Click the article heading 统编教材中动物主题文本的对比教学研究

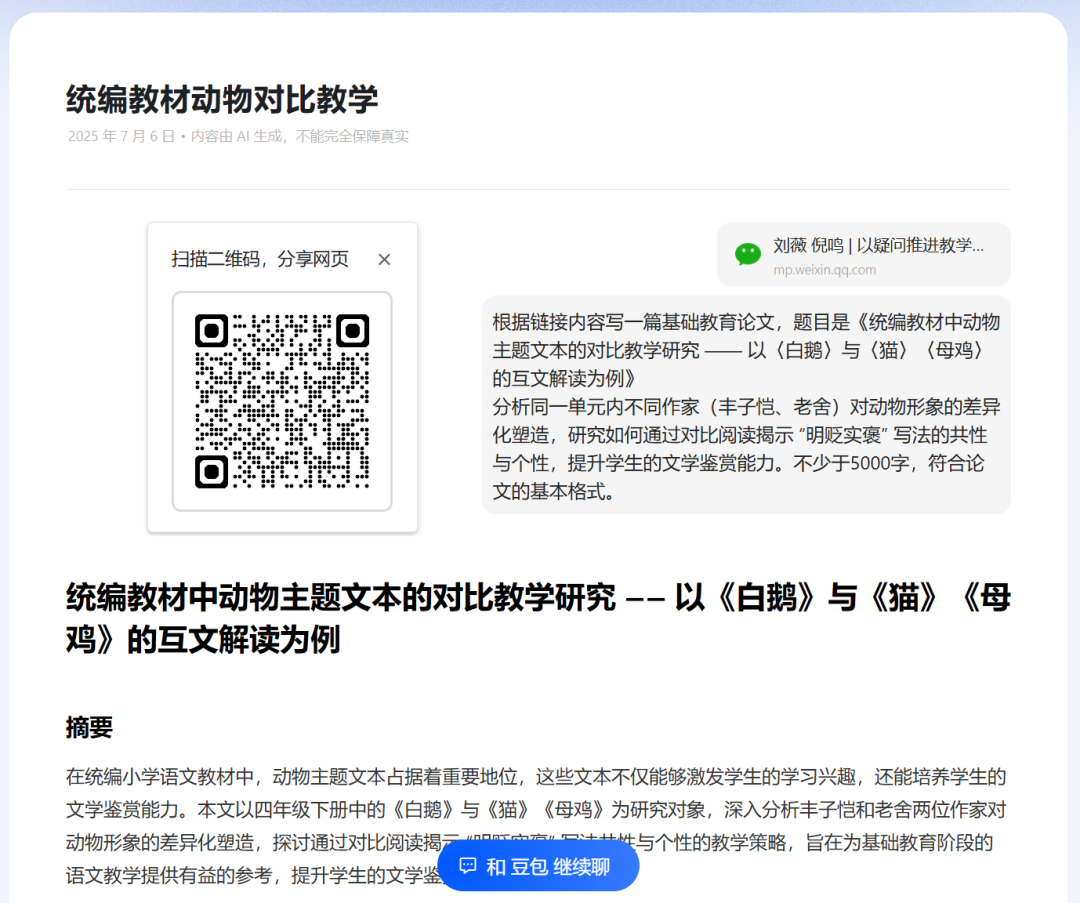[x=538, y=618]
